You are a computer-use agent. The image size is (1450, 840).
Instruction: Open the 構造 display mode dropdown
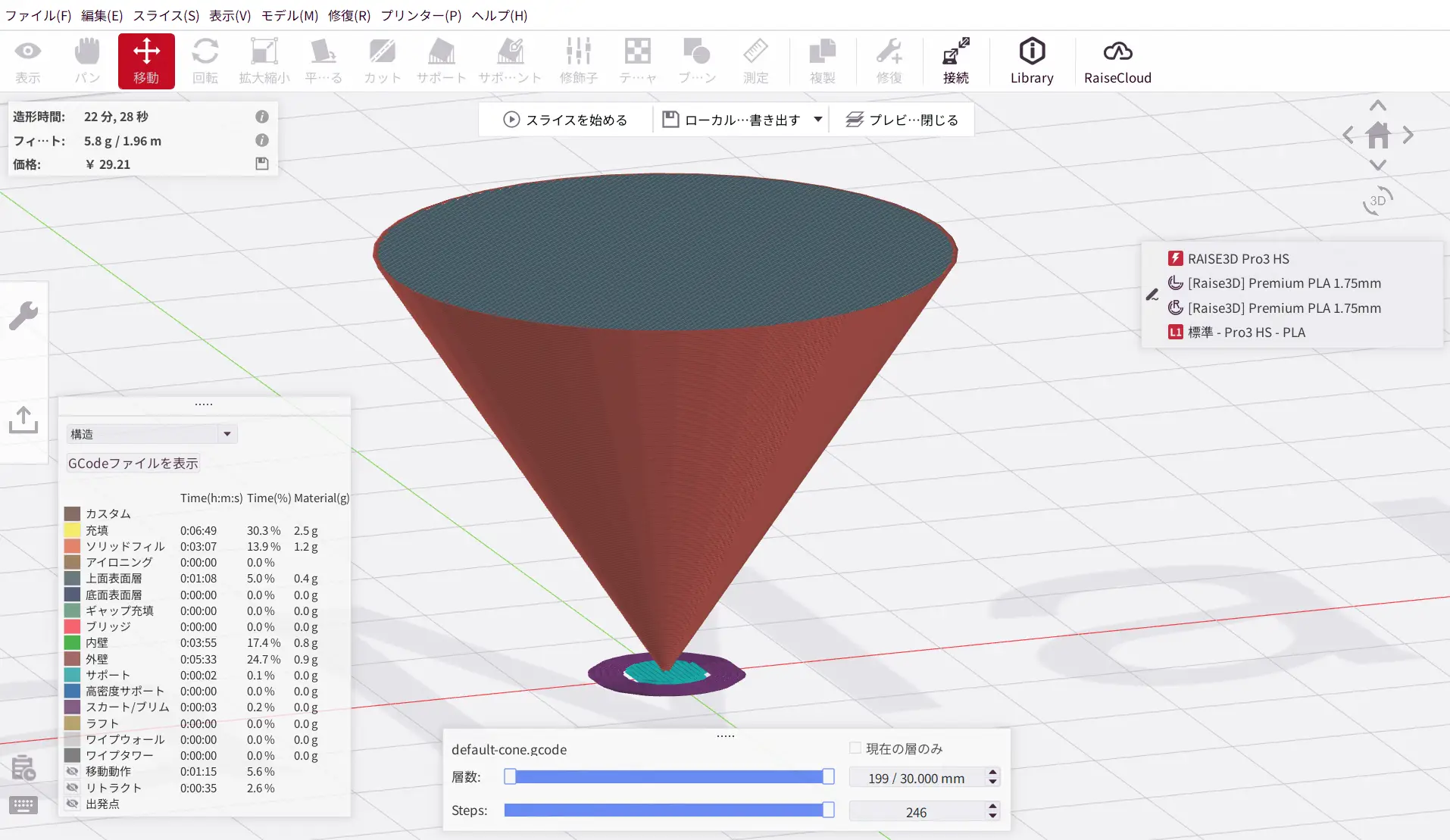pos(152,434)
